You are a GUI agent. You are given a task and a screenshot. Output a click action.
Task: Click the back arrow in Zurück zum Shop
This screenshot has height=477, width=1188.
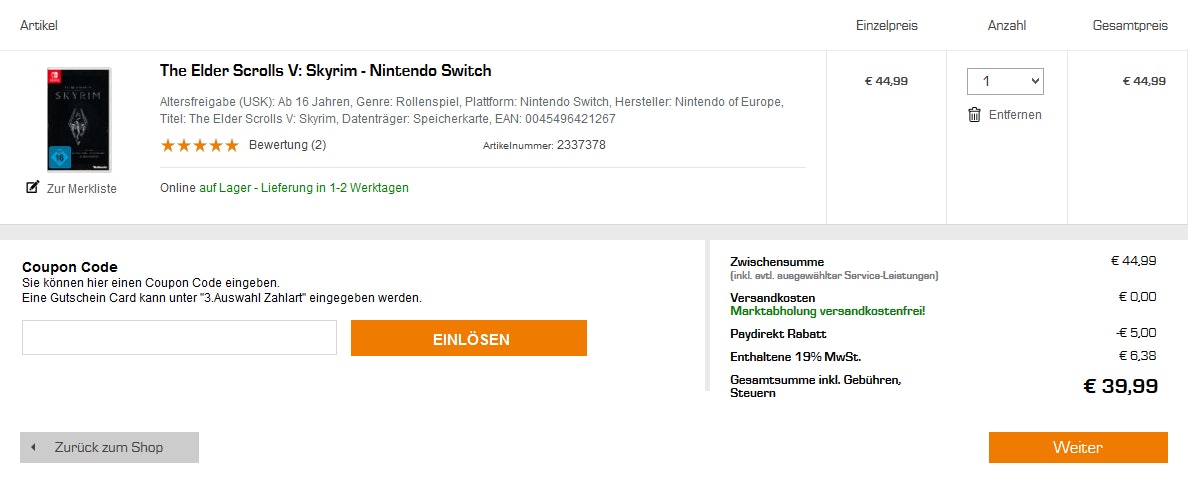[33, 447]
